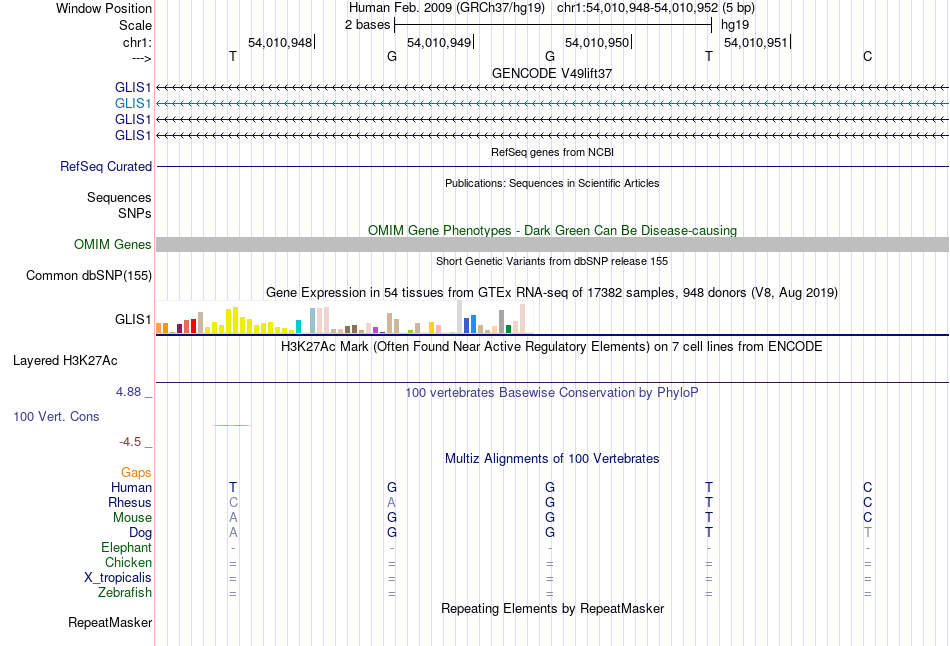
Task: Open the GENCODE V49lift37 track title
Action: pyautogui.click(x=552, y=73)
